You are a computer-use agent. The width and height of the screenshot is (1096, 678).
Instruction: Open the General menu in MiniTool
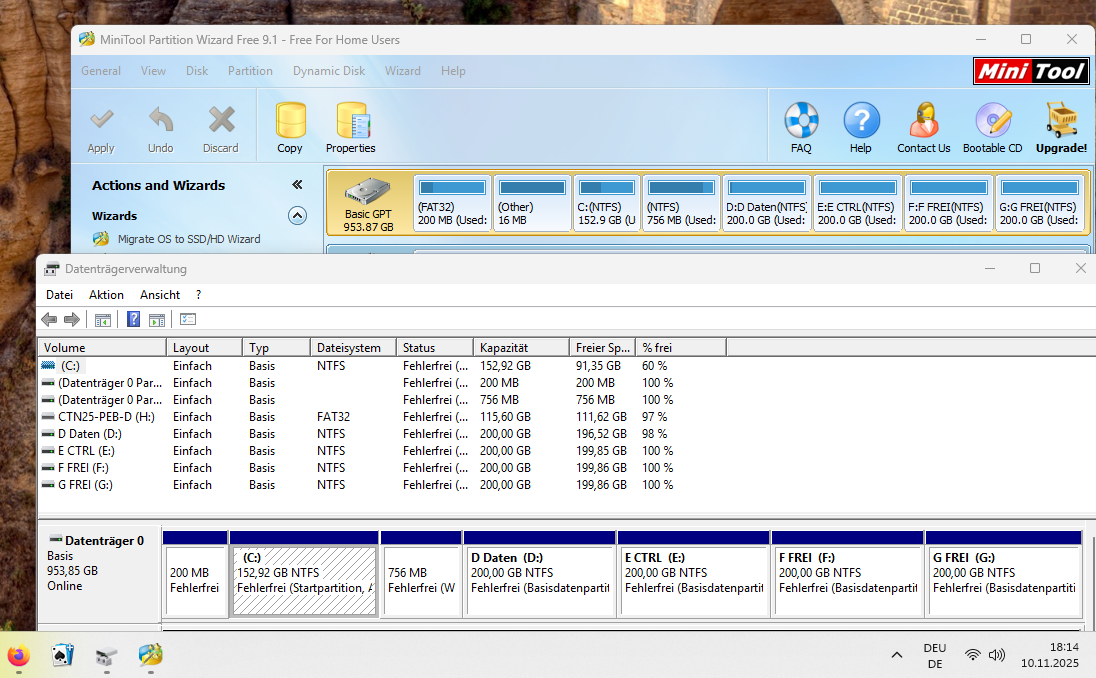(x=101, y=71)
